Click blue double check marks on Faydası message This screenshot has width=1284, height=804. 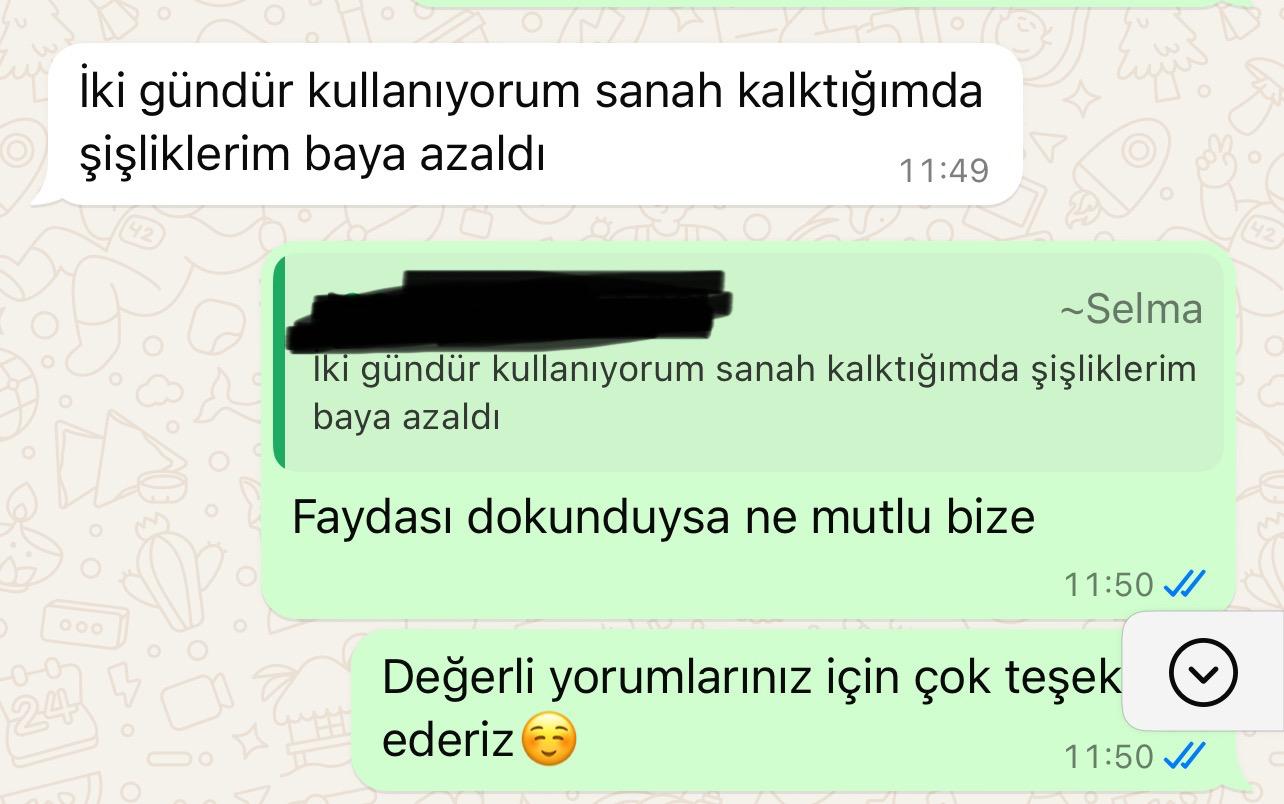(1185, 583)
